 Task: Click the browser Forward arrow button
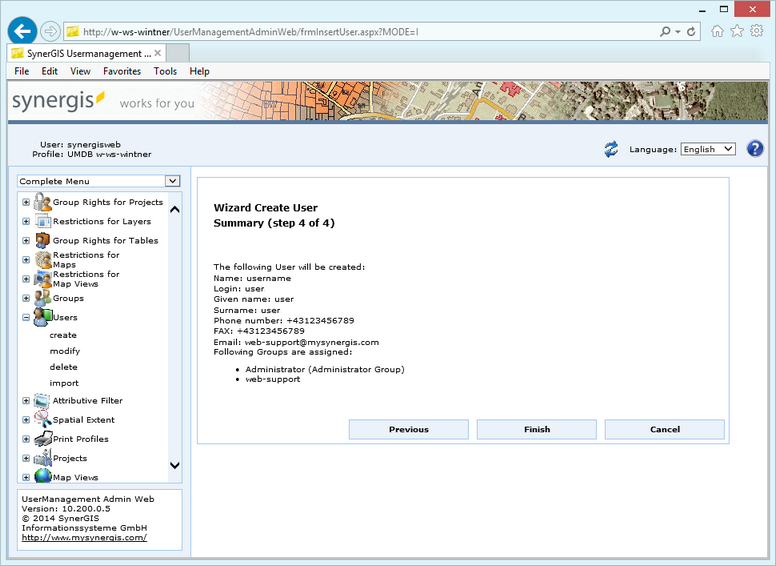50,32
